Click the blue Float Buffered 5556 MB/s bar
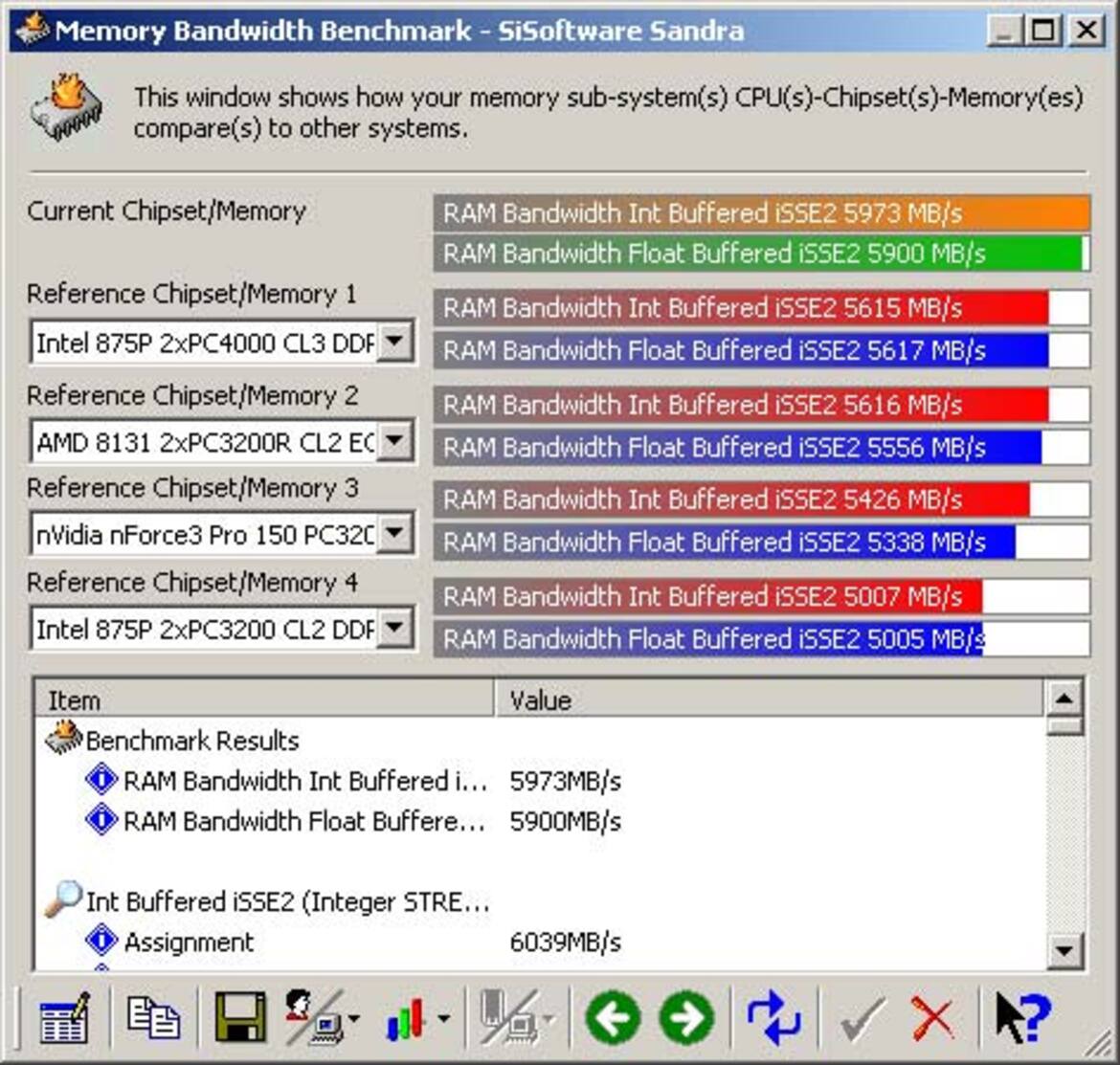This screenshot has height=1065, width=1120. (761, 447)
